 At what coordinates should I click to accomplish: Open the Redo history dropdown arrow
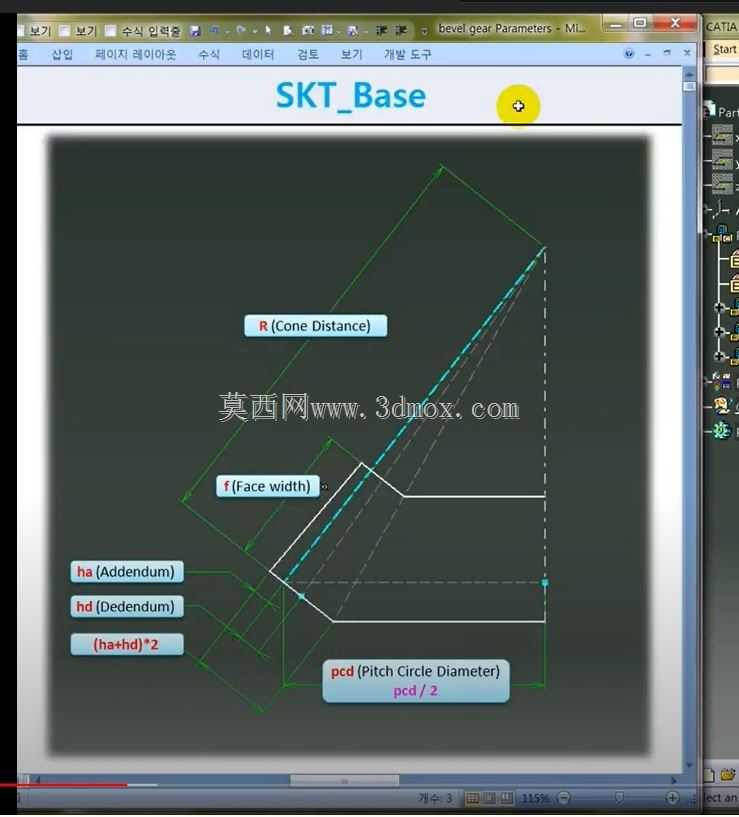click(x=255, y=31)
